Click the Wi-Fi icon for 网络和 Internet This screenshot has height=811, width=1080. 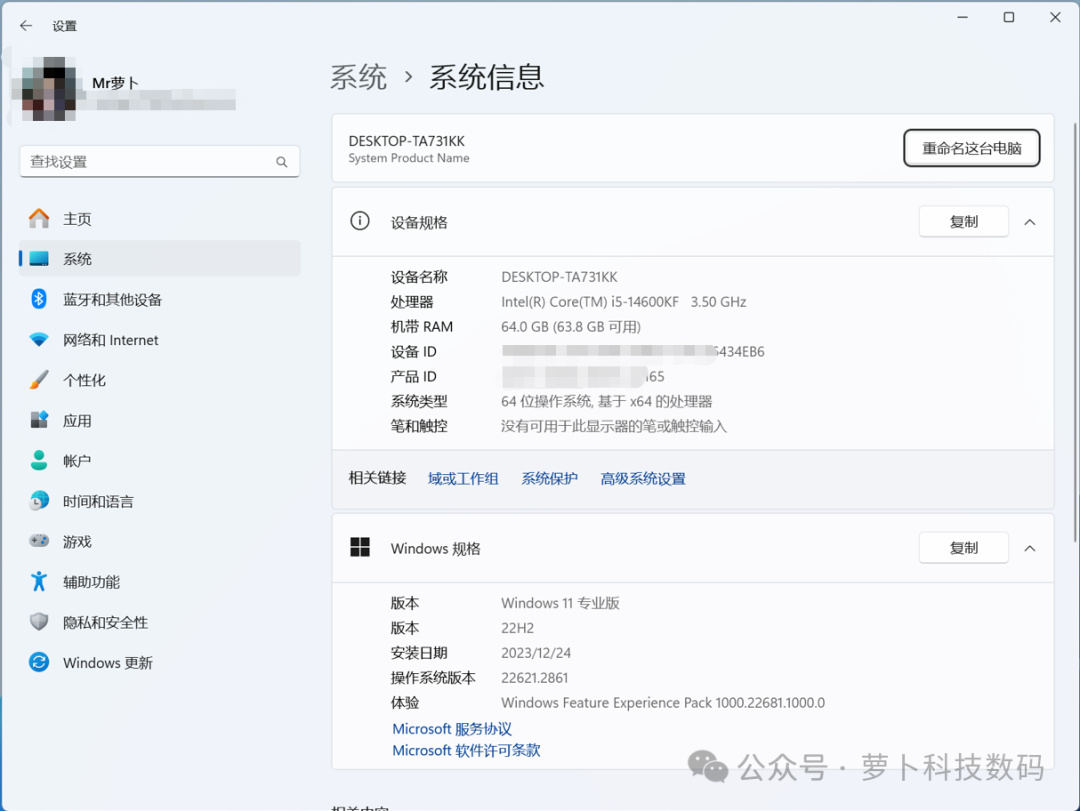pos(39,340)
